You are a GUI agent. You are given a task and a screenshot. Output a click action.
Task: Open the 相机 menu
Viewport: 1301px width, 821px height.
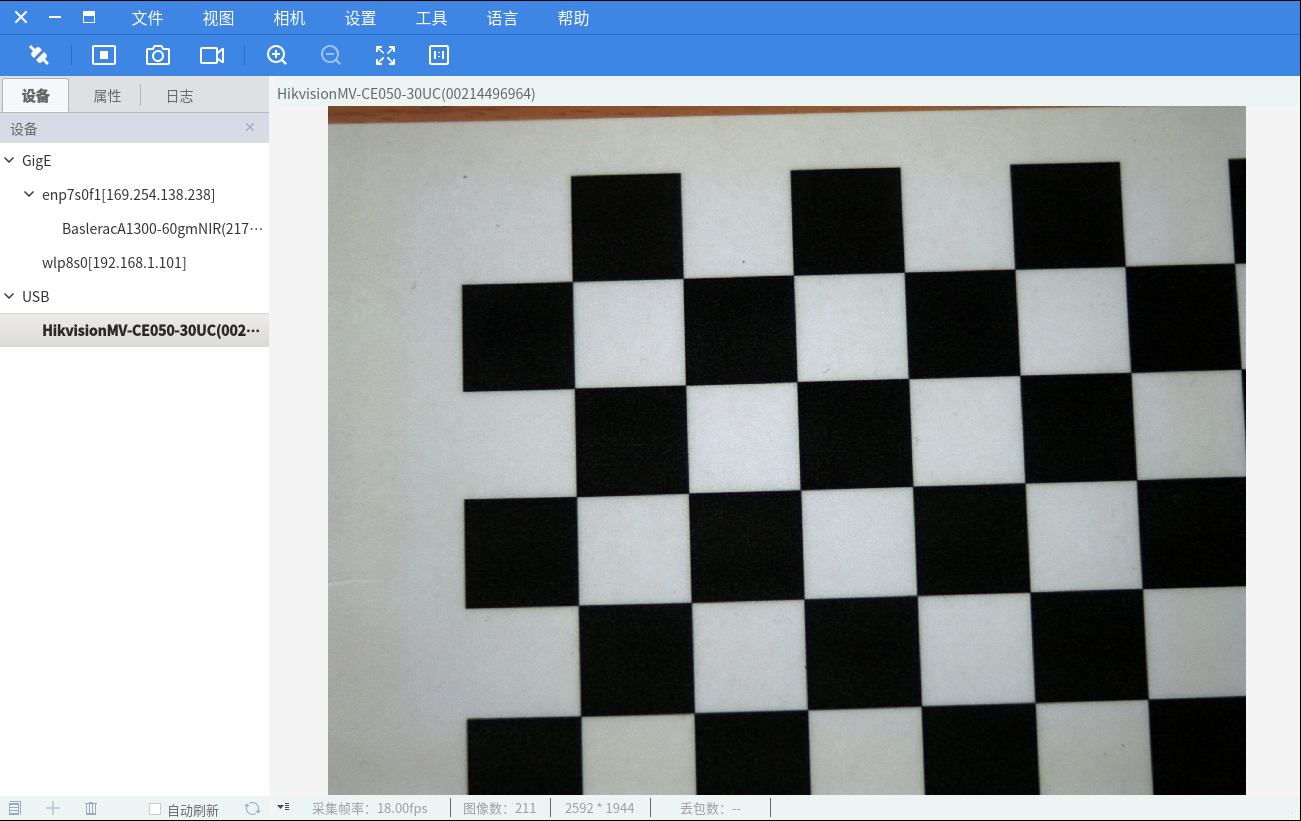(289, 18)
